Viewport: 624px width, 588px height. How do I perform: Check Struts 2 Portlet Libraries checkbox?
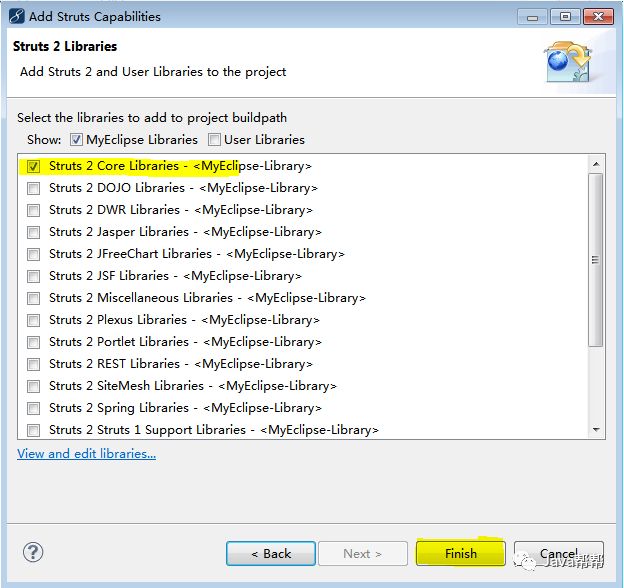33,342
